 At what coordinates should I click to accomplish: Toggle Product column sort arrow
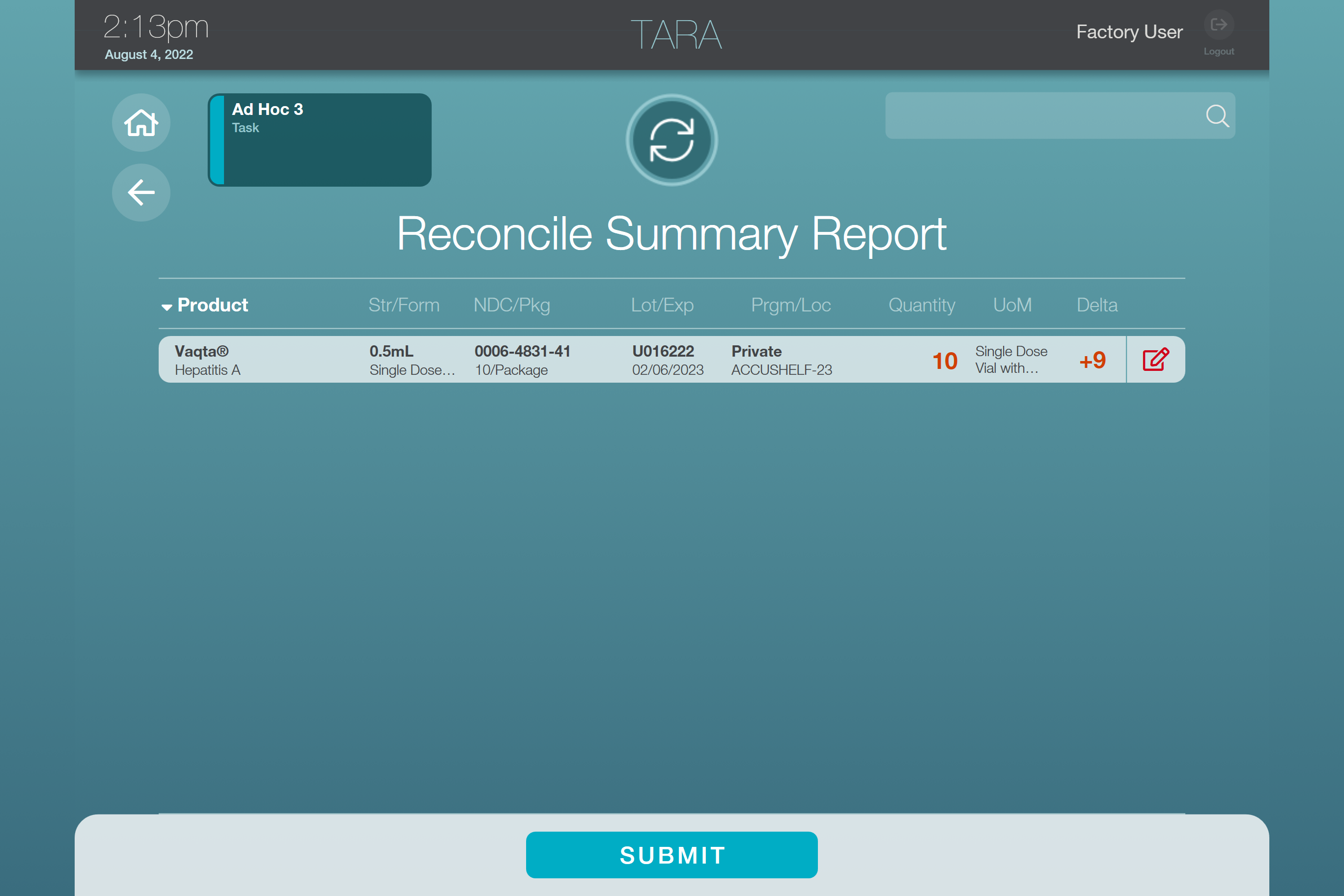click(x=167, y=307)
